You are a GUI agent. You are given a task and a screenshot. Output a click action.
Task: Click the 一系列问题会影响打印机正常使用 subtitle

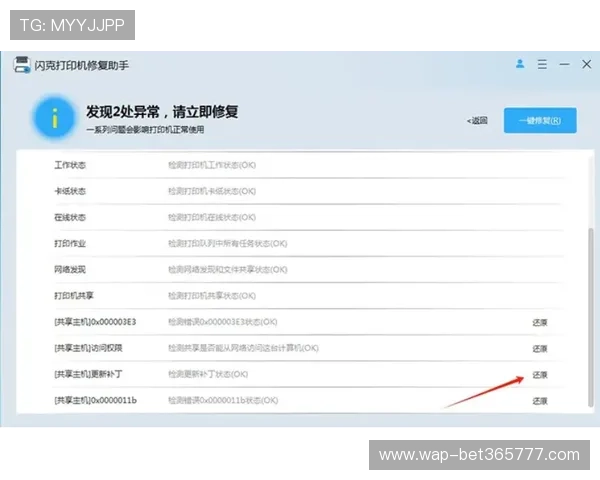pos(145,130)
